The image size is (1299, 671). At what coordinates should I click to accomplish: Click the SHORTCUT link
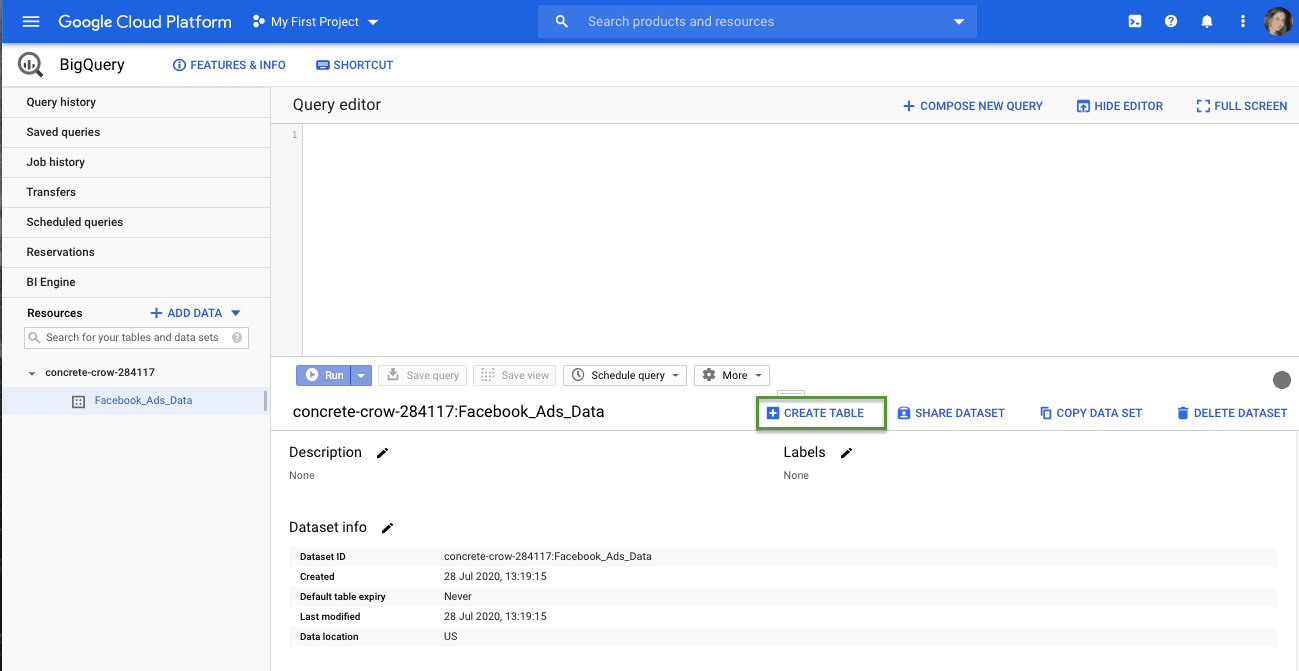(354, 65)
